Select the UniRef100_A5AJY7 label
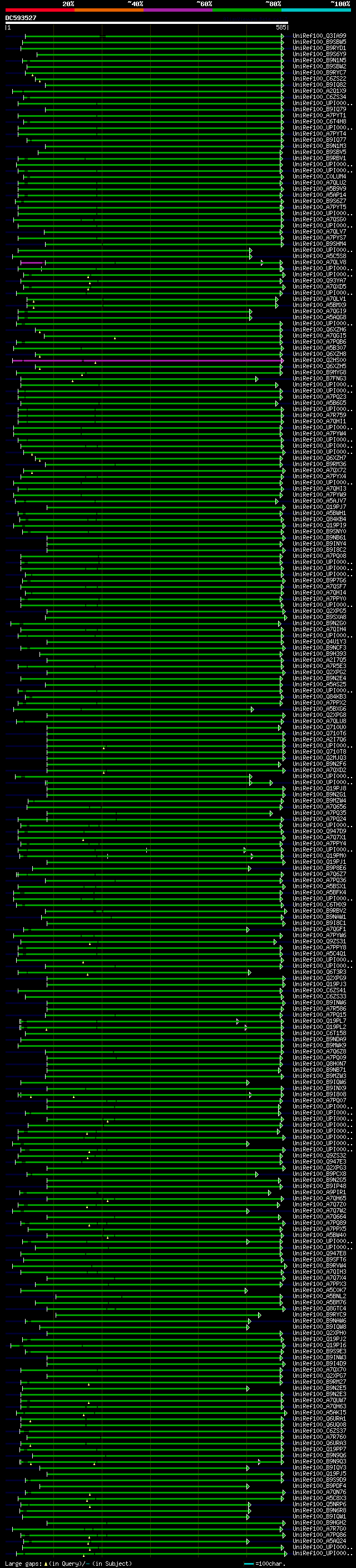356x1568 pixels. point(319,501)
